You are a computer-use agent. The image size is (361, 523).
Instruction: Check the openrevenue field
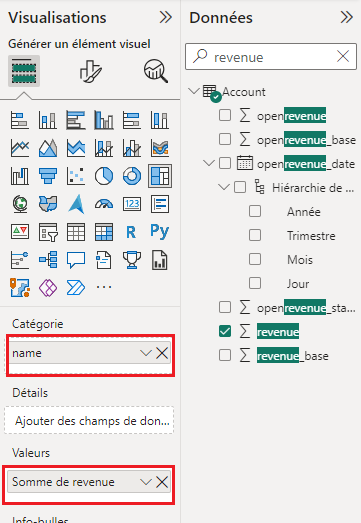(225, 115)
